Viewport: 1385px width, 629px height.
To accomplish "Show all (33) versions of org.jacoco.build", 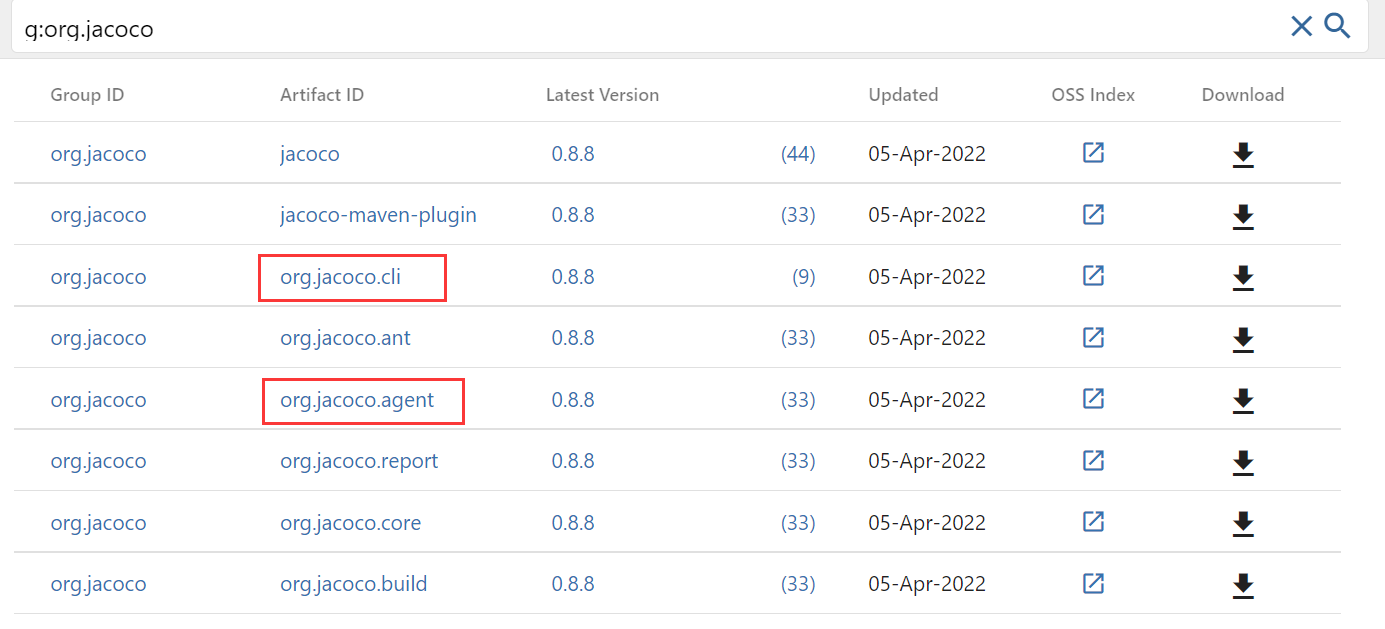I will click(x=798, y=584).
